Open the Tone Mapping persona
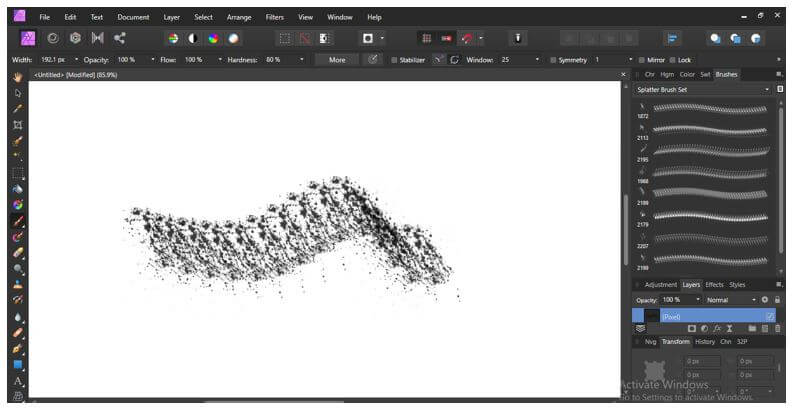The image size is (800, 408). point(97,38)
